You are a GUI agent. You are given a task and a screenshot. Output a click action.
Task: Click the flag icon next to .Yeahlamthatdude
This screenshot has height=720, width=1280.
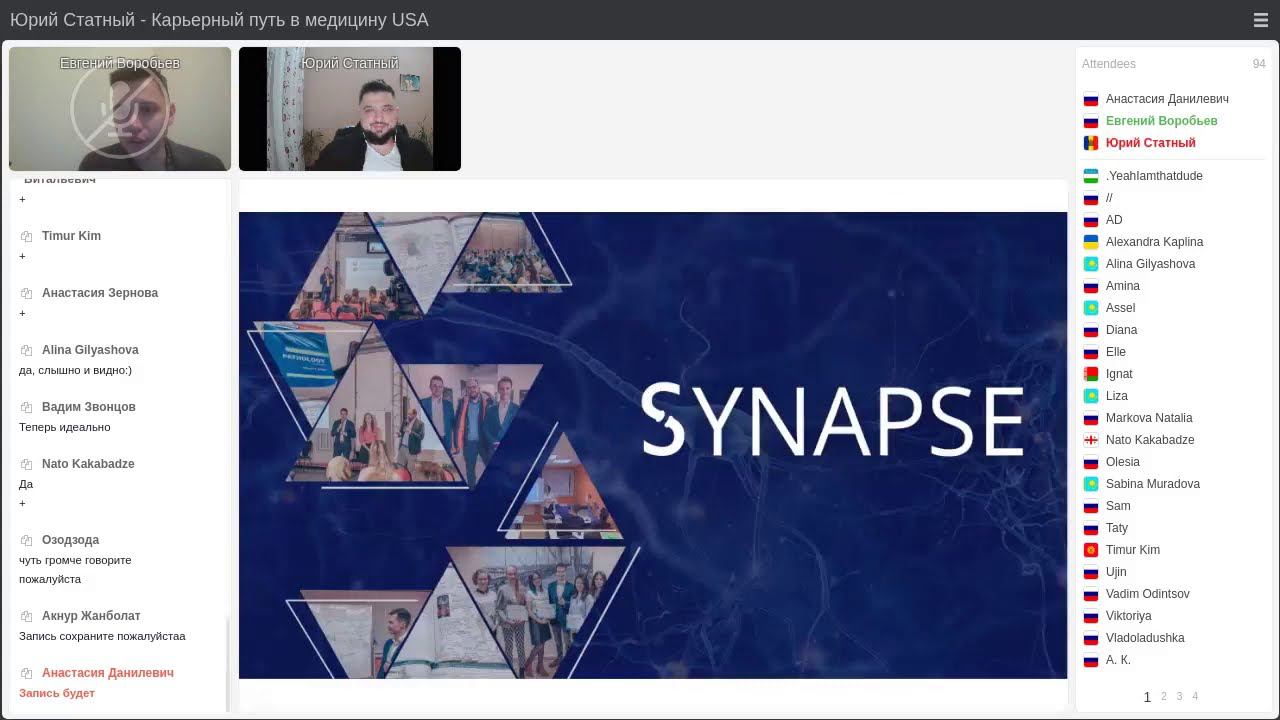pyautogui.click(x=1091, y=176)
